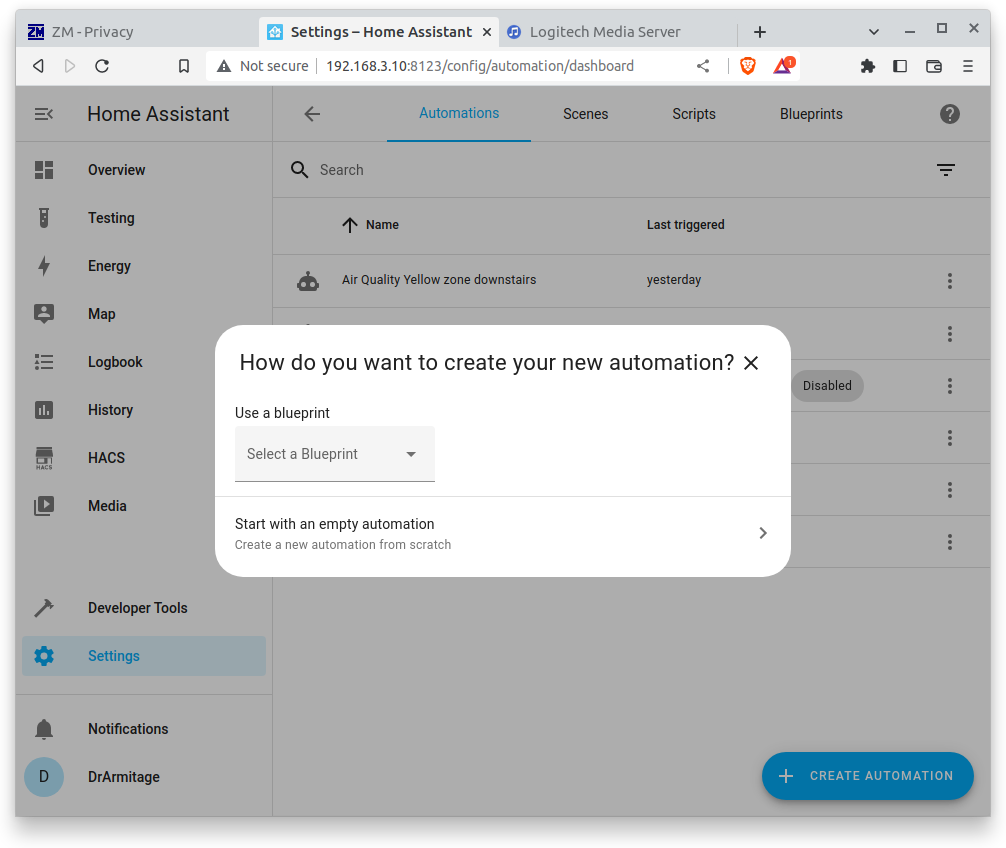Close the new automation dialog

tap(751, 363)
